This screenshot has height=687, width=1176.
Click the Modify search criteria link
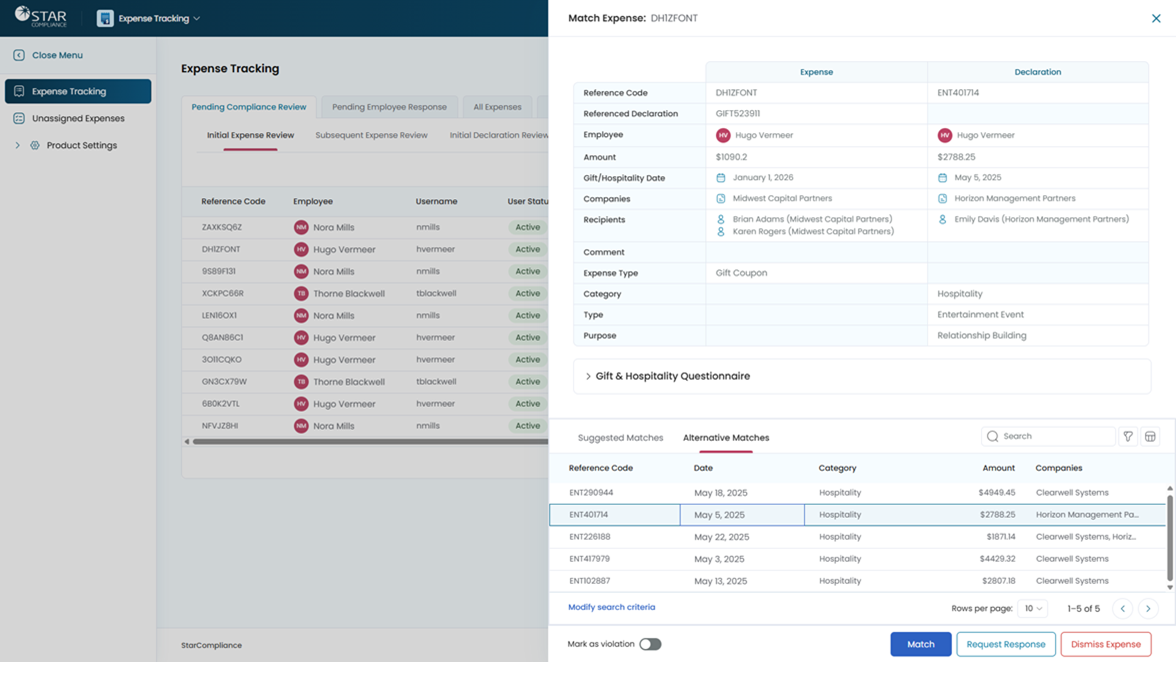pos(611,607)
